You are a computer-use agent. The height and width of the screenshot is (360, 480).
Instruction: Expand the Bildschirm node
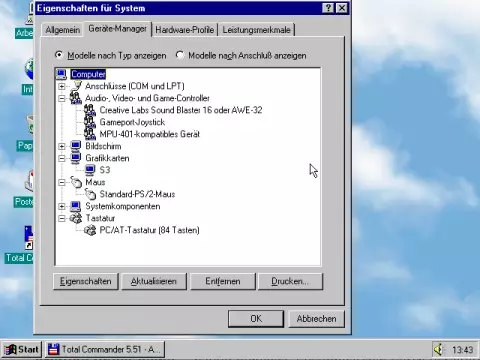coord(62,146)
